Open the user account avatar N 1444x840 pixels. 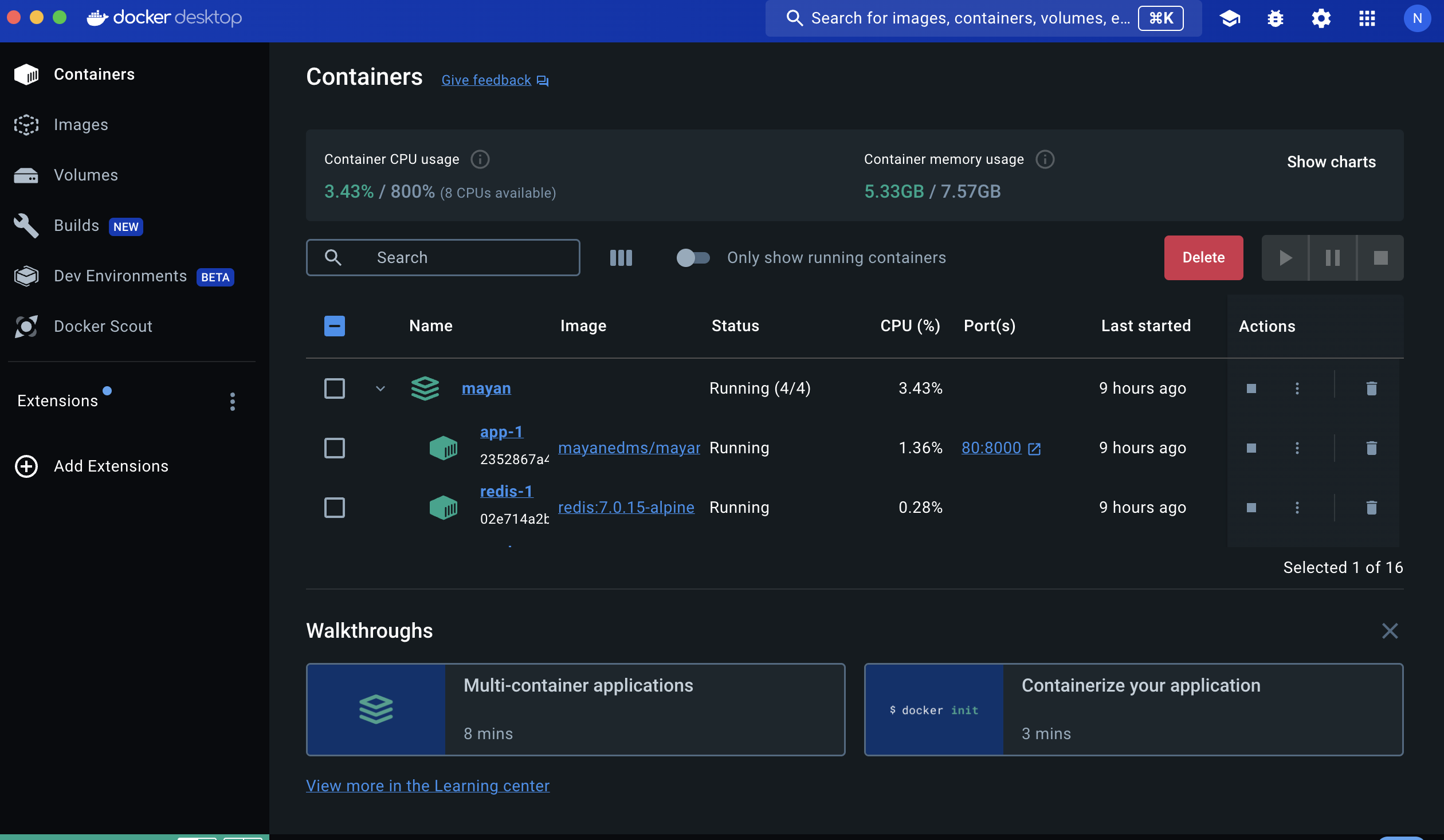1417,18
